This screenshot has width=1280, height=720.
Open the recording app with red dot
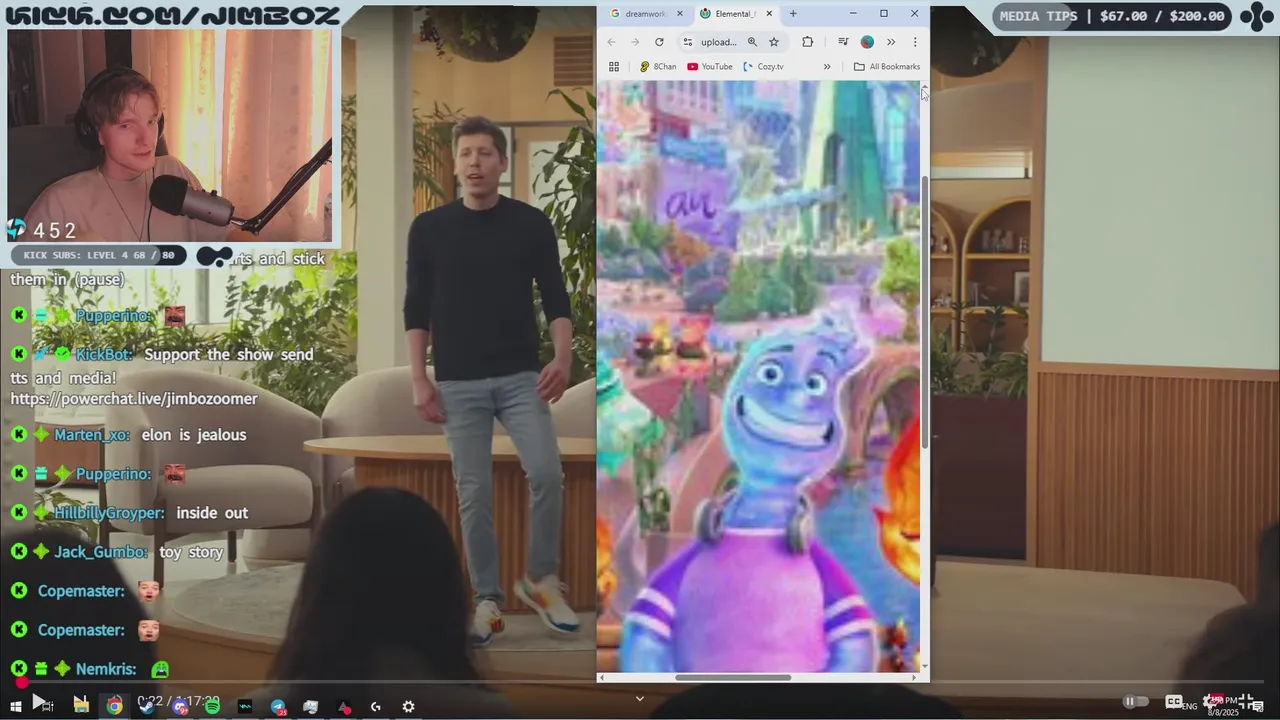coord(343,706)
